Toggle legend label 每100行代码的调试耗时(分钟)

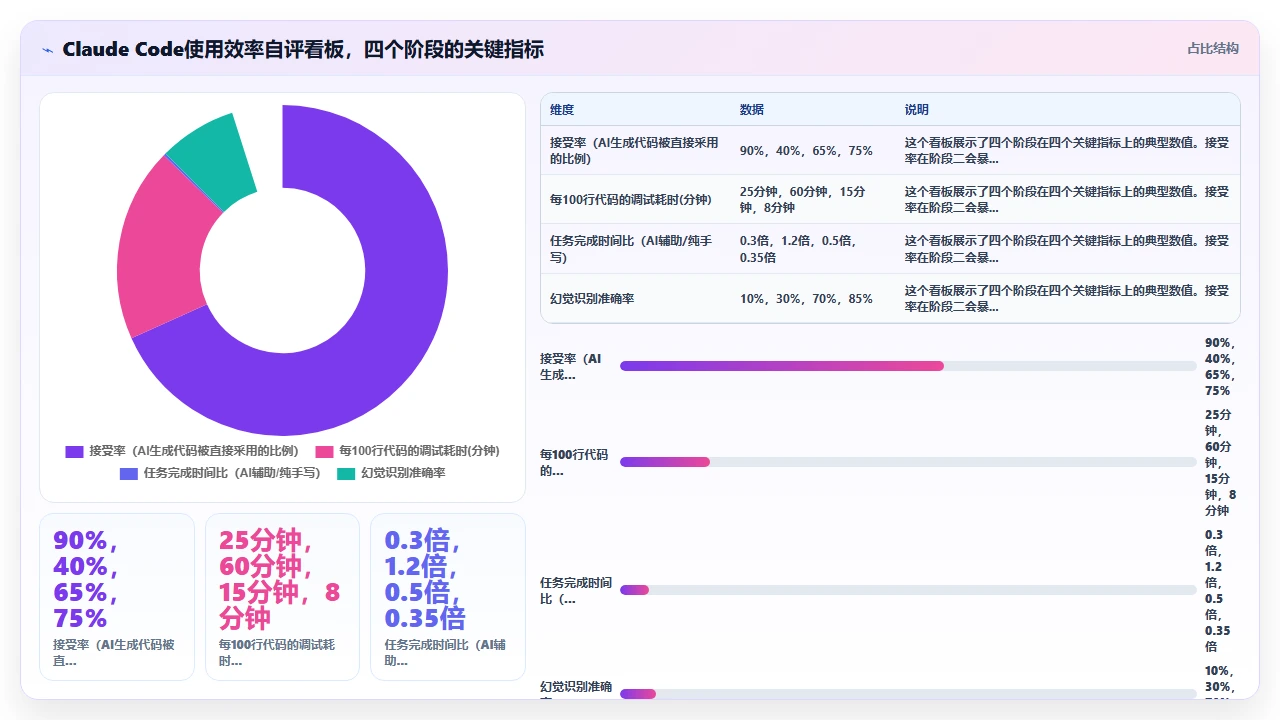pyautogui.click(x=419, y=451)
